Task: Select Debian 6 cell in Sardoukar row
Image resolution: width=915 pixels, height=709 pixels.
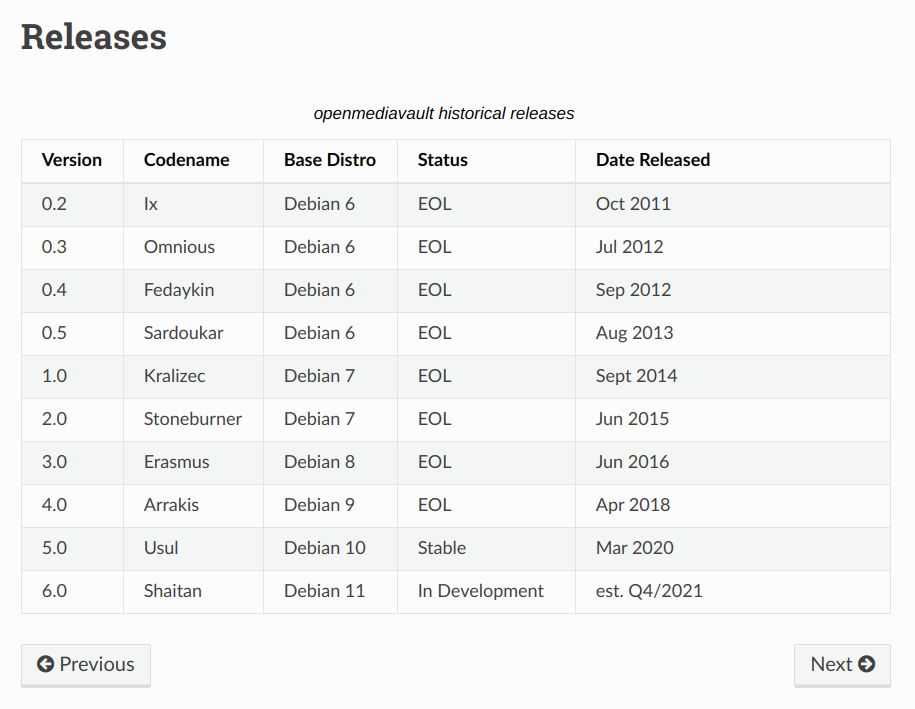Action: pos(319,333)
